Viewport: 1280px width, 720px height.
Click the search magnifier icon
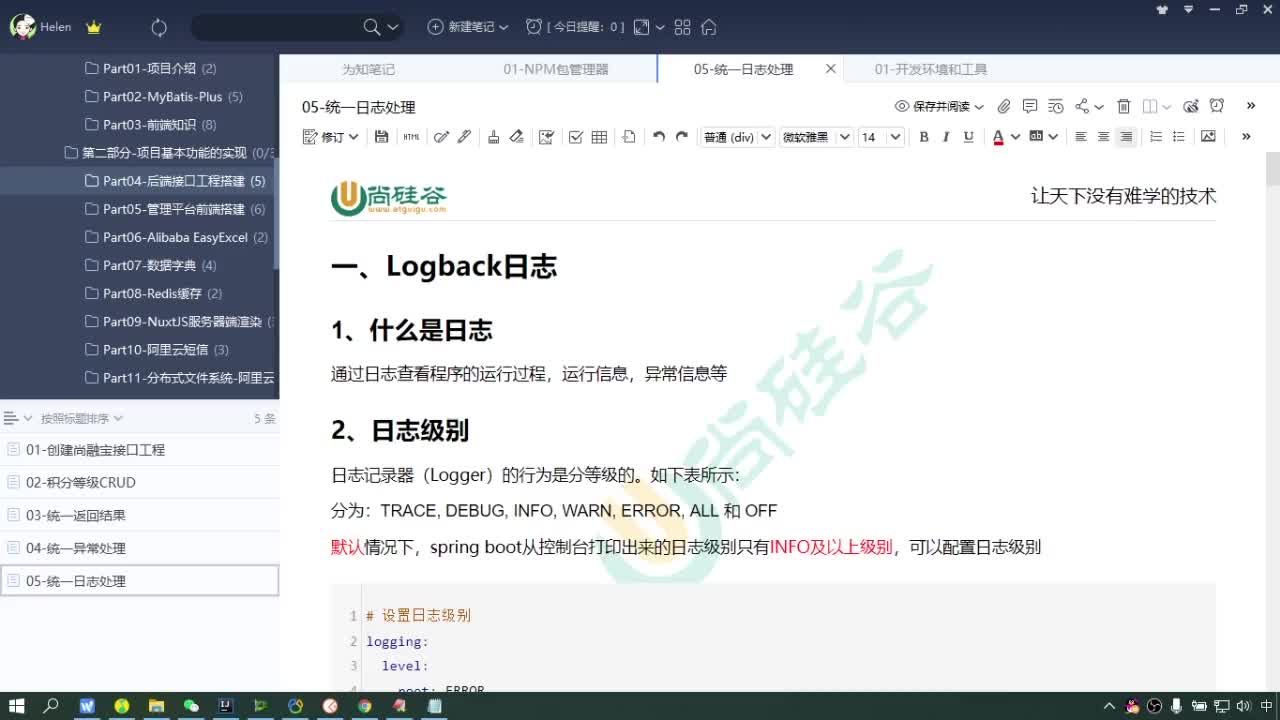(372, 27)
